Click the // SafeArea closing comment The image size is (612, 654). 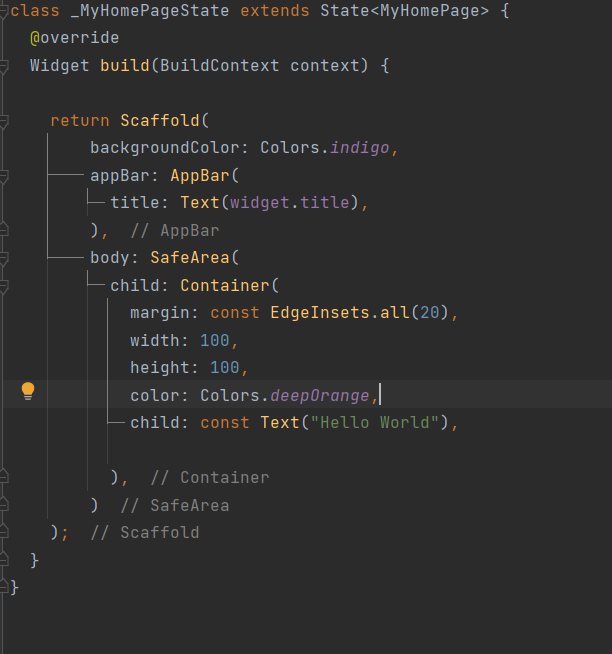point(175,506)
